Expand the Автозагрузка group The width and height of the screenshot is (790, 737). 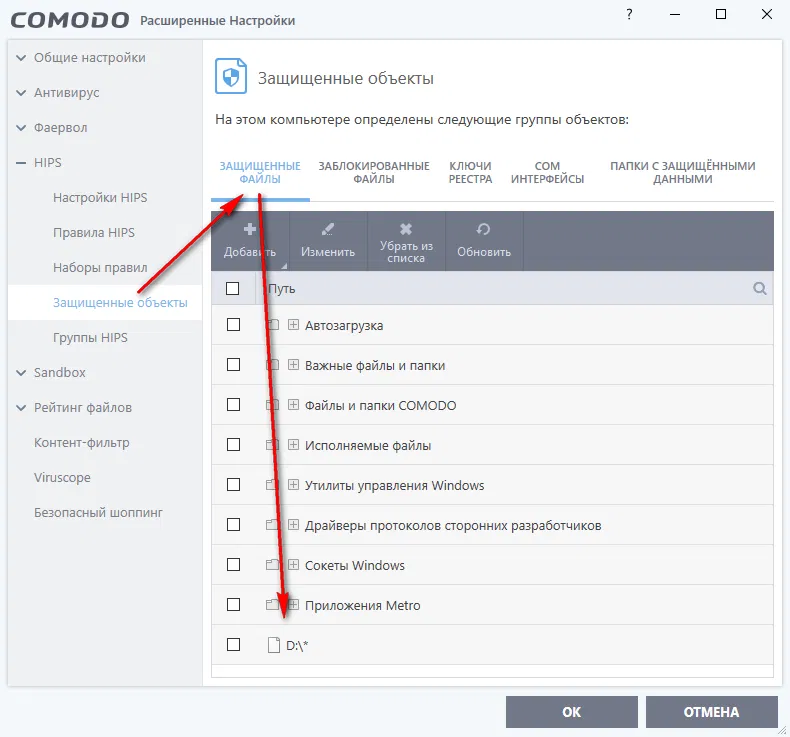(x=293, y=324)
